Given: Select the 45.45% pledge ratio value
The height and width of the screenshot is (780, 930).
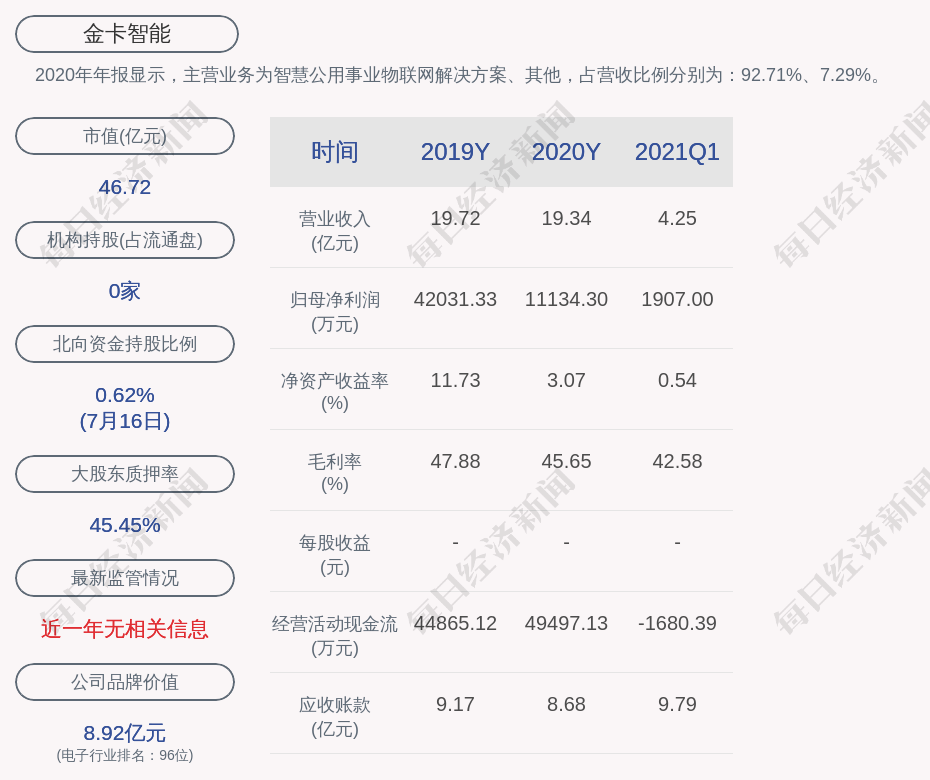Looking at the screenshot, I should tap(124, 524).
